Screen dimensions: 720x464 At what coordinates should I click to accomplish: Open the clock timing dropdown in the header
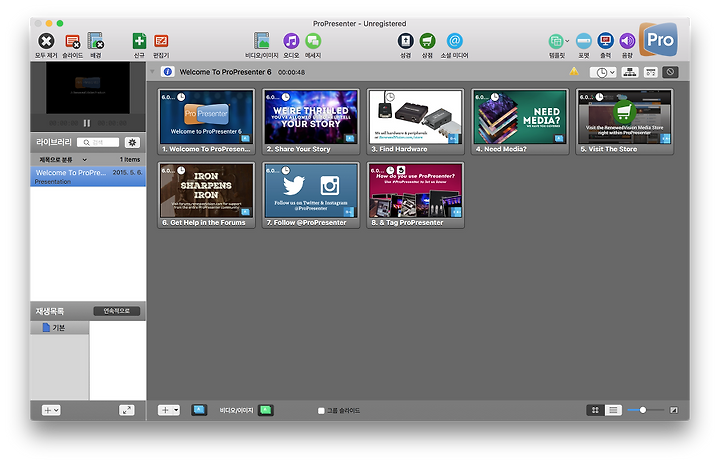coord(603,72)
